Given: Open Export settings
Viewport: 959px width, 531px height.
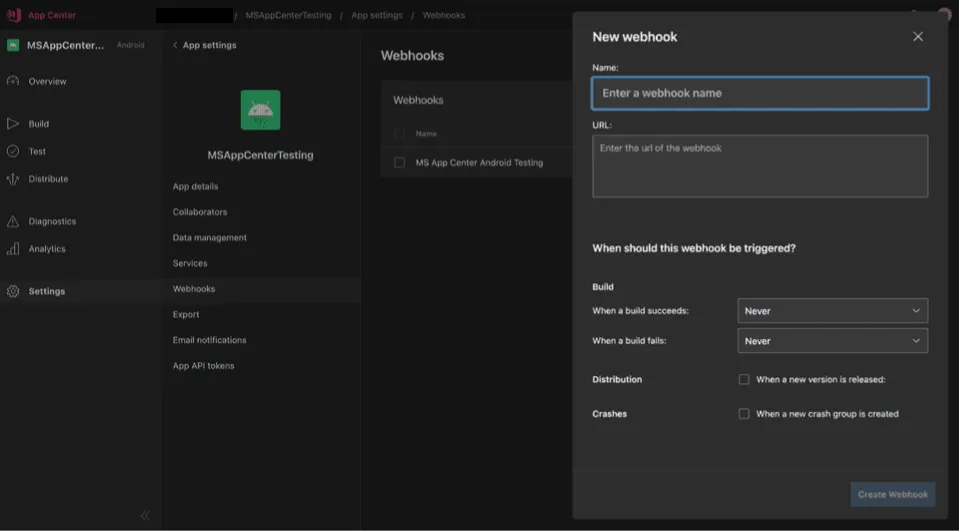Looking at the screenshot, I should click(186, 314).
